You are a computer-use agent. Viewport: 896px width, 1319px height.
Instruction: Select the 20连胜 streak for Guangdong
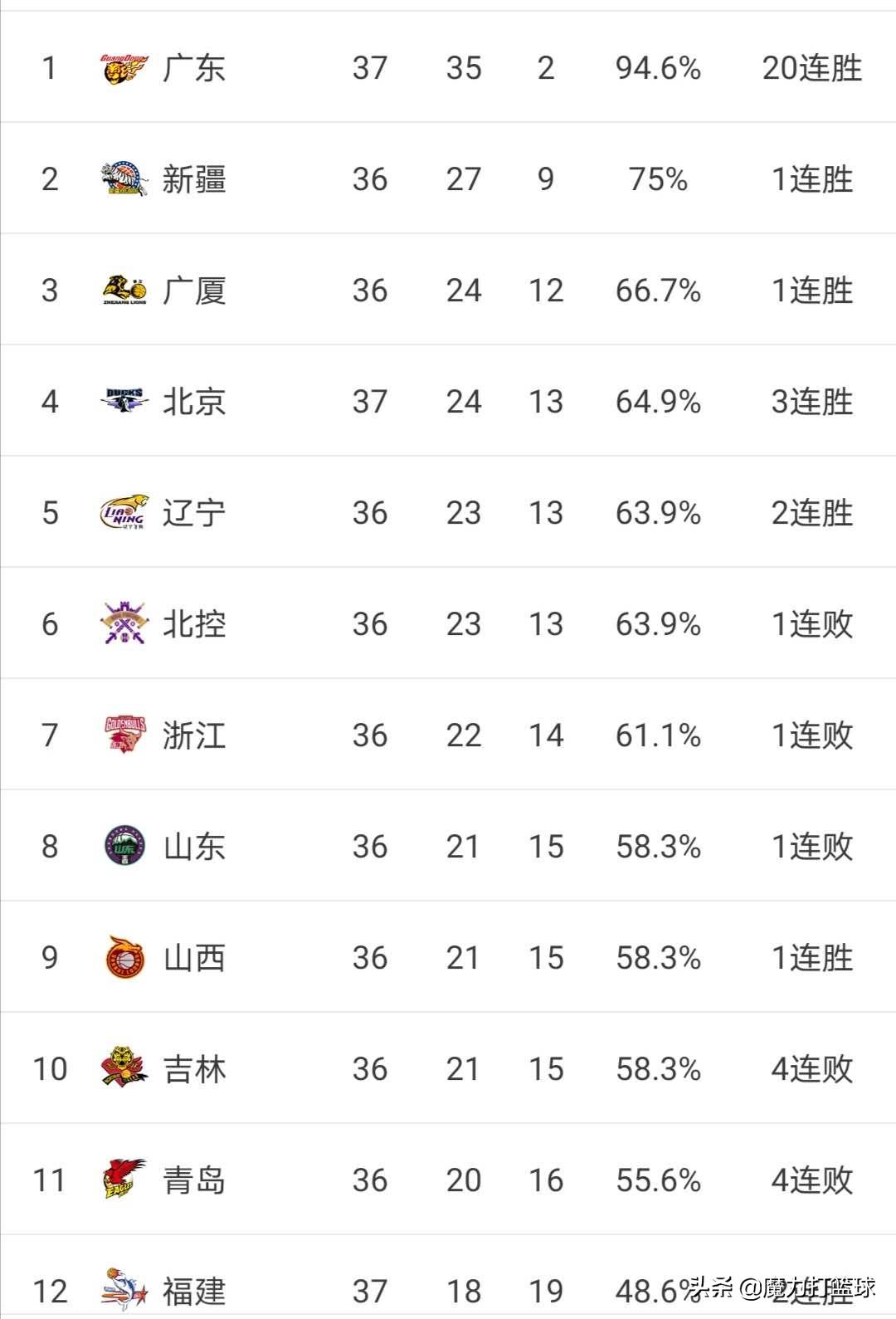(812, 69)
